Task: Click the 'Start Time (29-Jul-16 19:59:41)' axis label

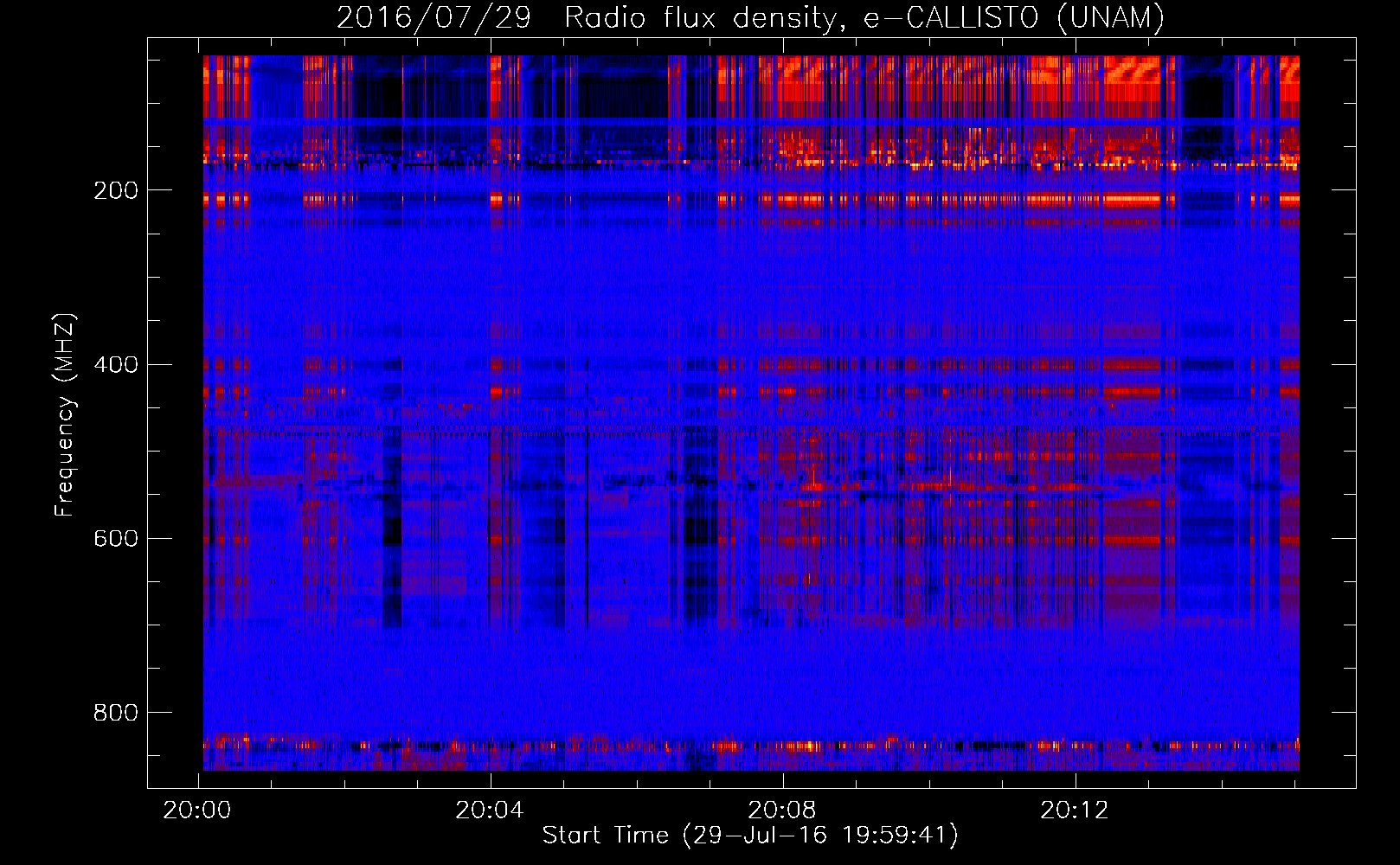Action: click(750, 836)
